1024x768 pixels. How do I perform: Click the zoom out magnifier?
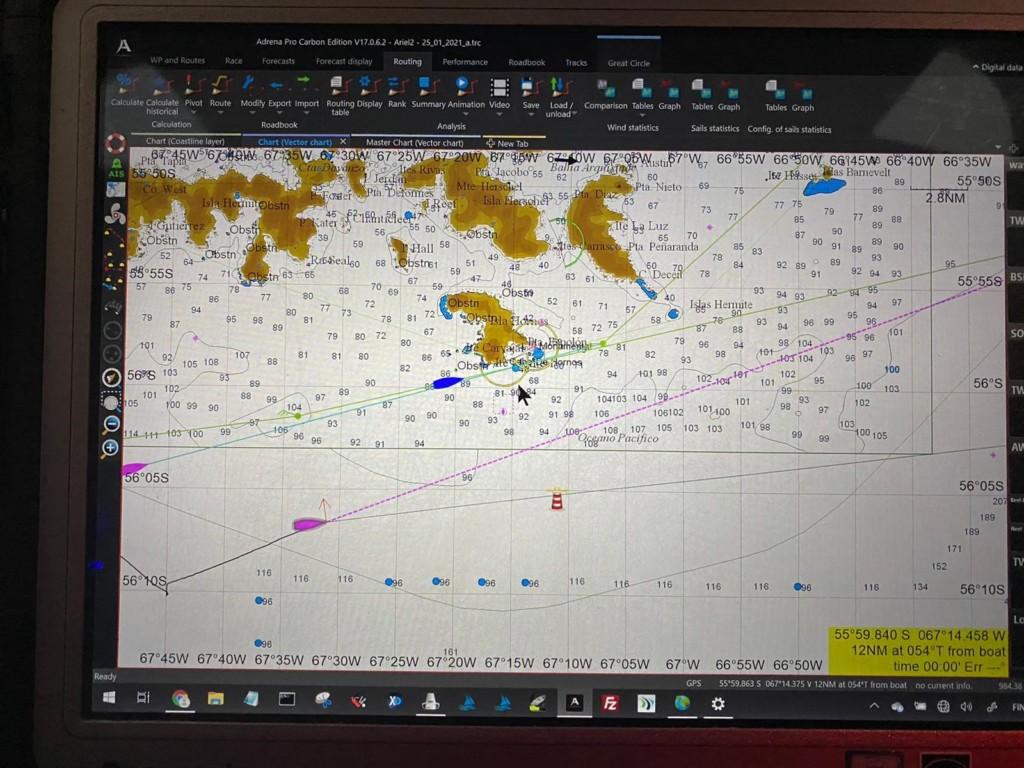click(111, 424)
